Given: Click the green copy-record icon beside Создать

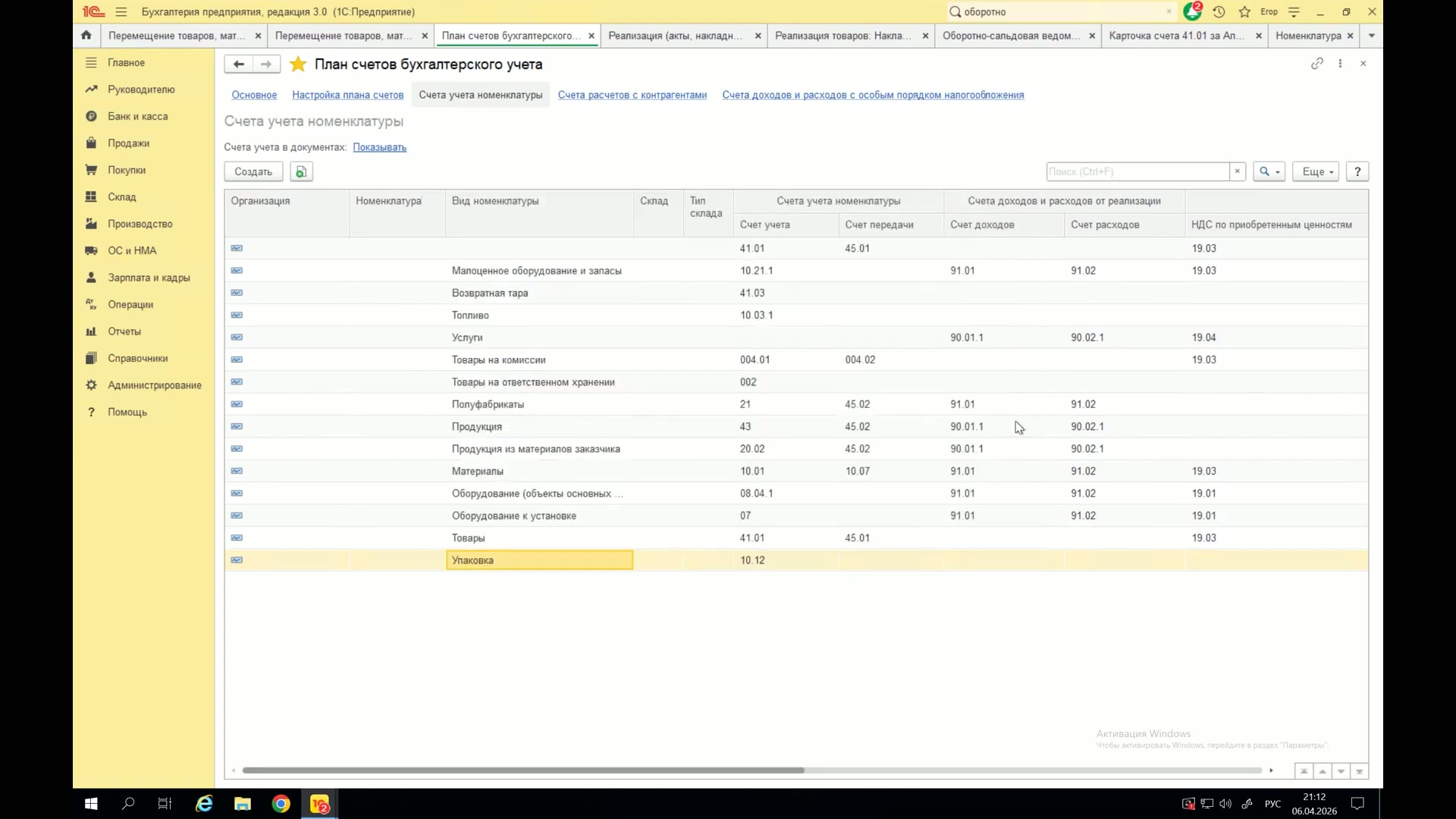Looking at the screenshot, I should coord(301,172).
